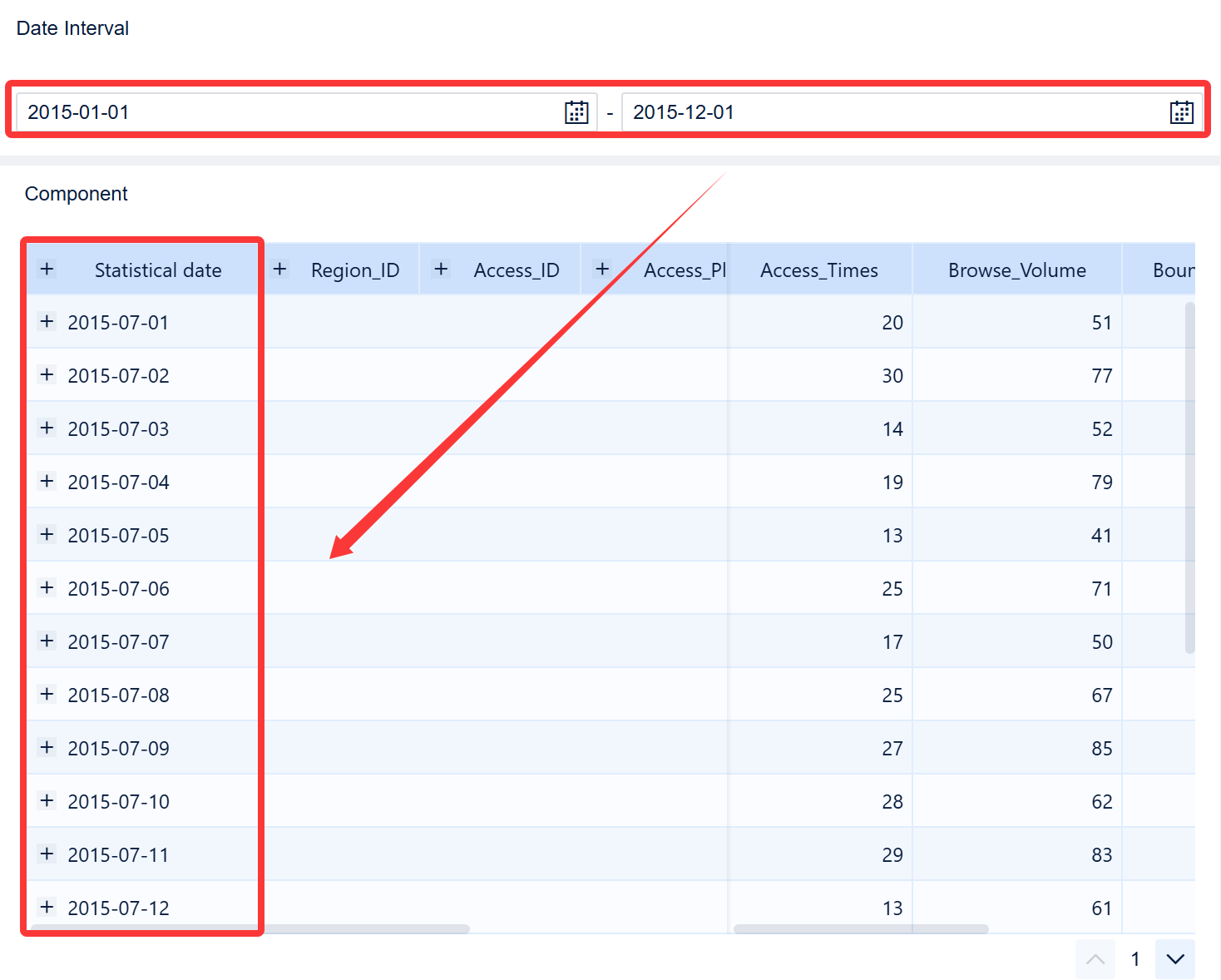This screenshot has height=980, width=1221.
Task: Expand the 2015-07-08 row
Action: point(47,695)
